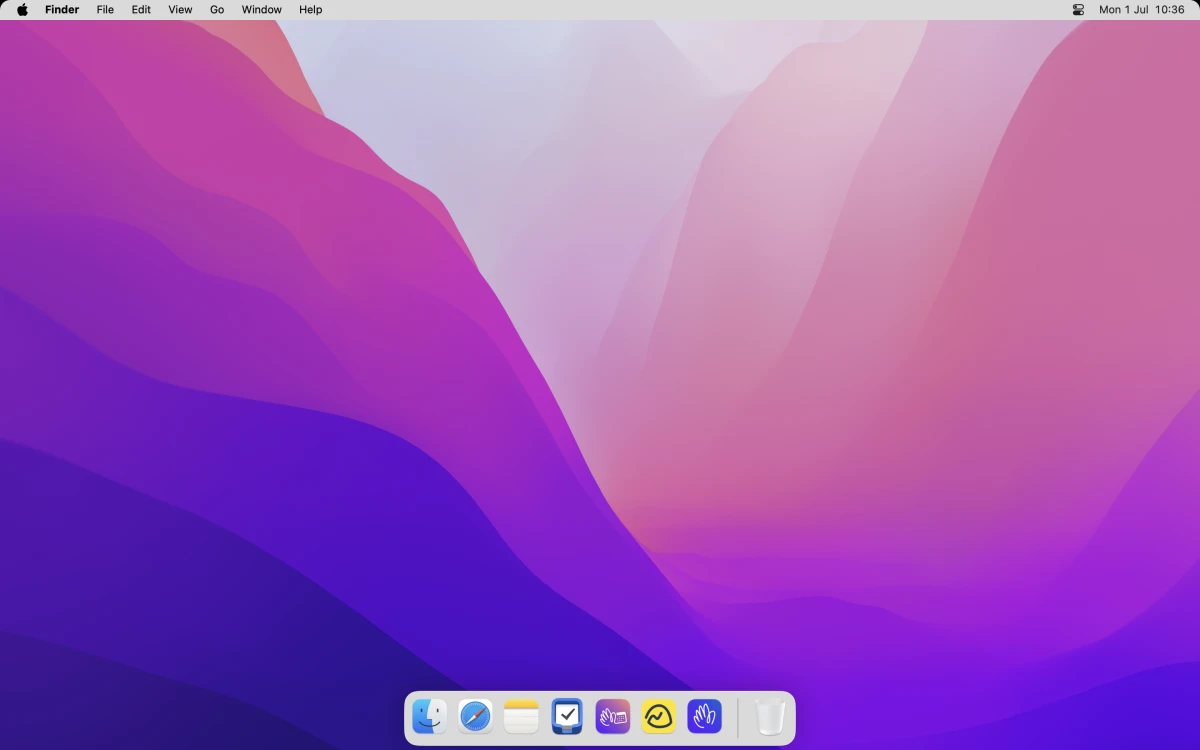This screenshot has width=1200, height=750.
Task: Open the Finder application menu
Action: [x=62, y=10]
